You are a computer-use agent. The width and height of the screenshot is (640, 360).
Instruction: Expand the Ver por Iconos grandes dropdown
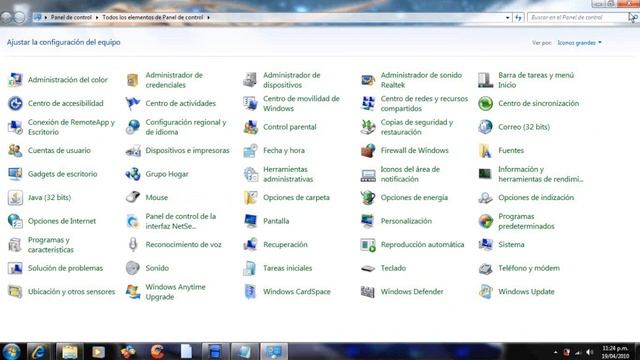pos(579,42)
